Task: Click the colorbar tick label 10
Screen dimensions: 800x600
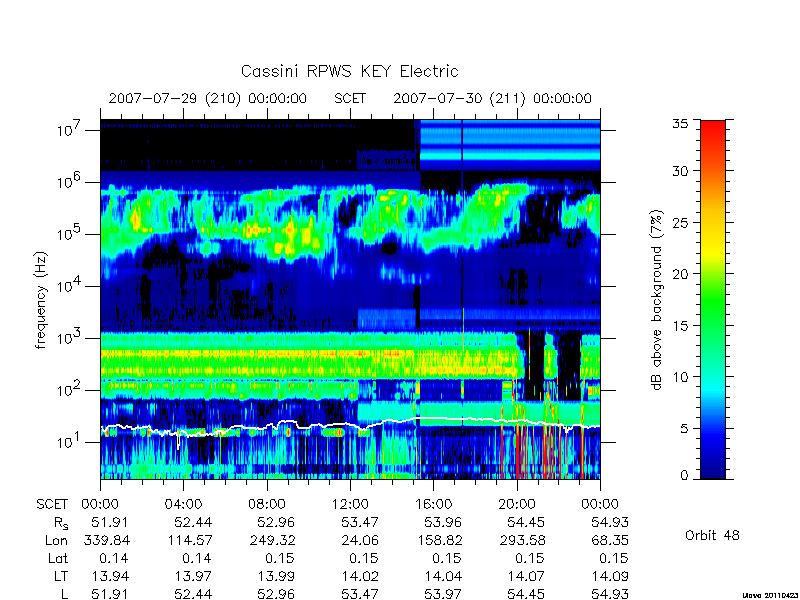Action: [679, 377]
